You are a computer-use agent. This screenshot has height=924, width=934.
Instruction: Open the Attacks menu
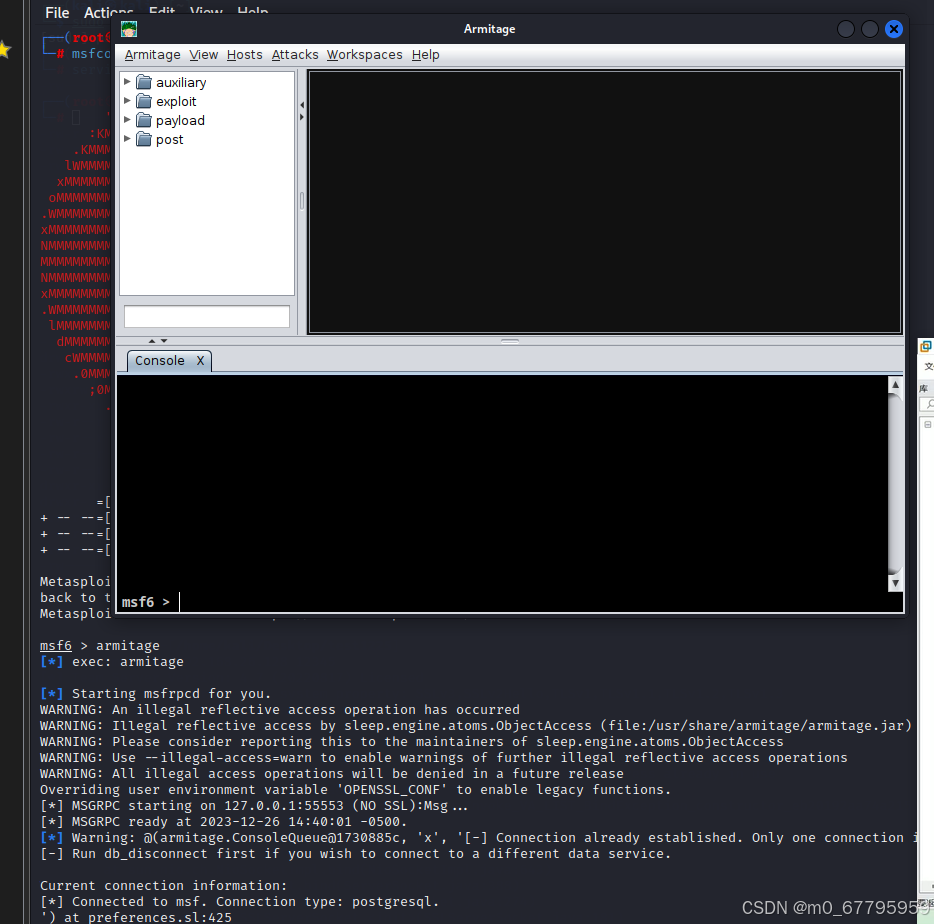[295, 55]
